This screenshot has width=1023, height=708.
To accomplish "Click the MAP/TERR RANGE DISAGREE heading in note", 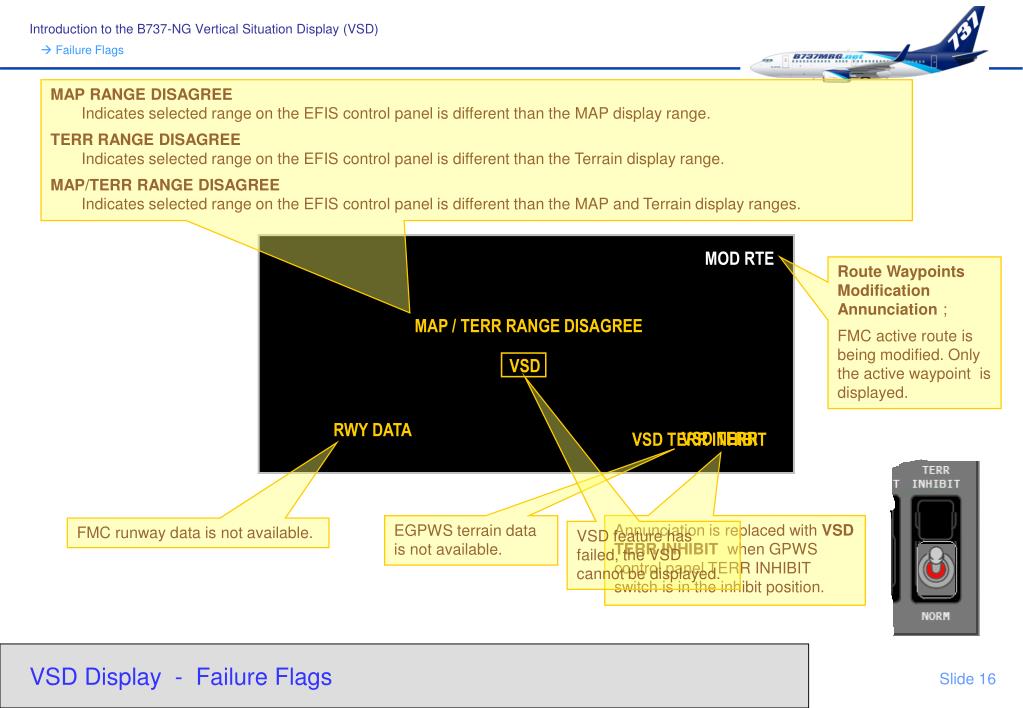I will tap(165, 185).
